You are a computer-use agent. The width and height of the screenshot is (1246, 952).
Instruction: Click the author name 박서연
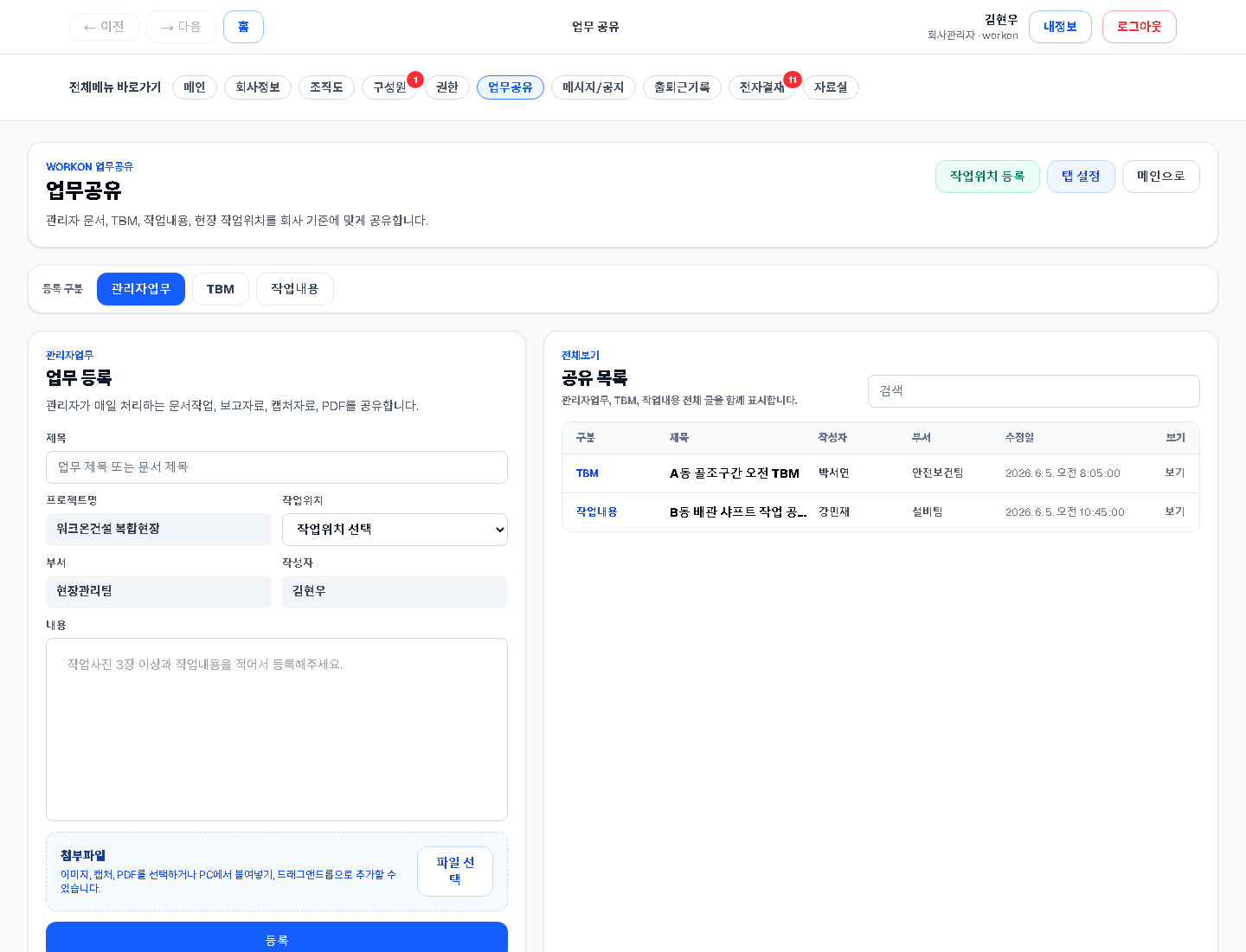click(834, 473)
